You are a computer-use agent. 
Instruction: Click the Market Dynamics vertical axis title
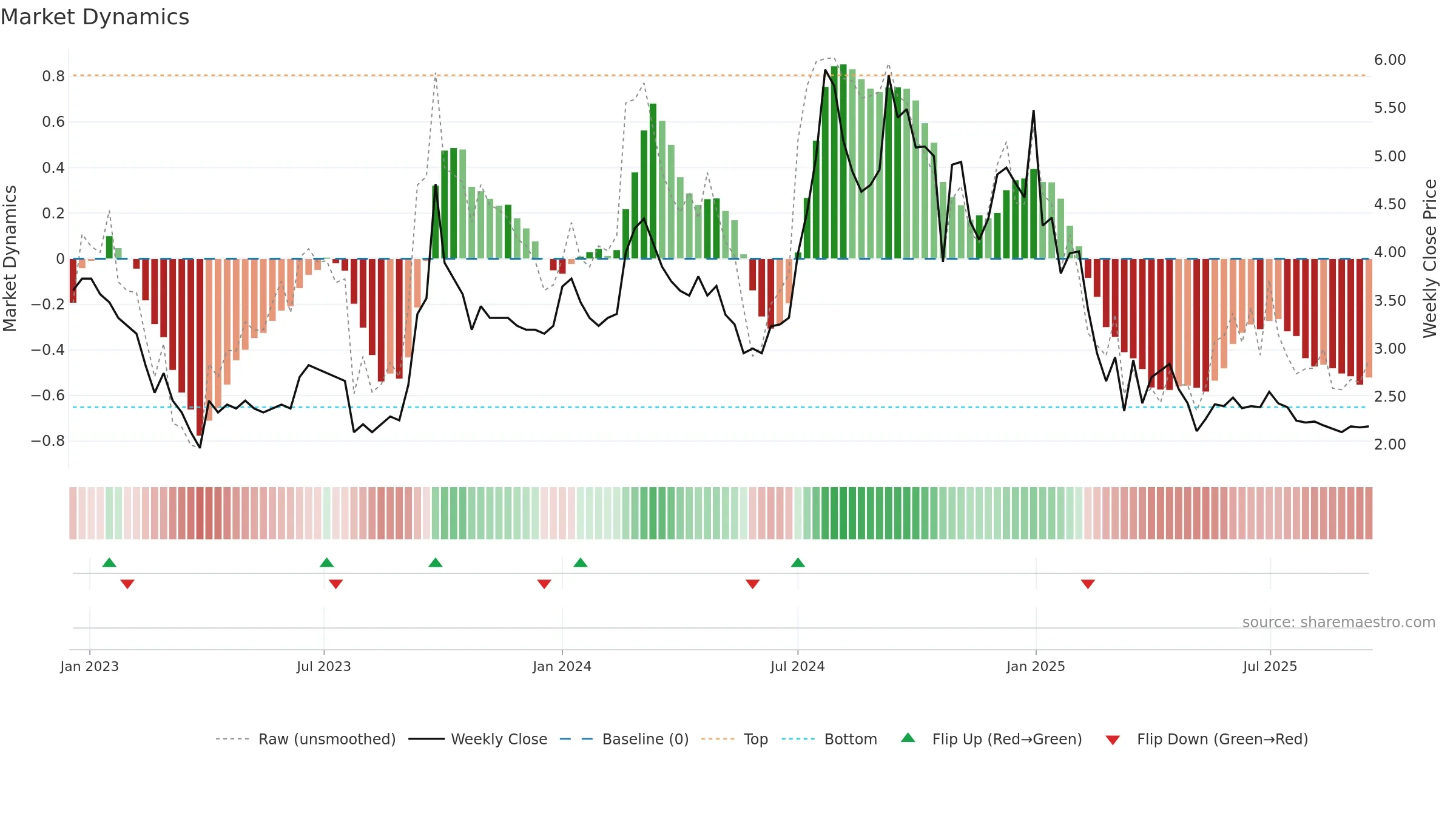(x=10, y=258)
